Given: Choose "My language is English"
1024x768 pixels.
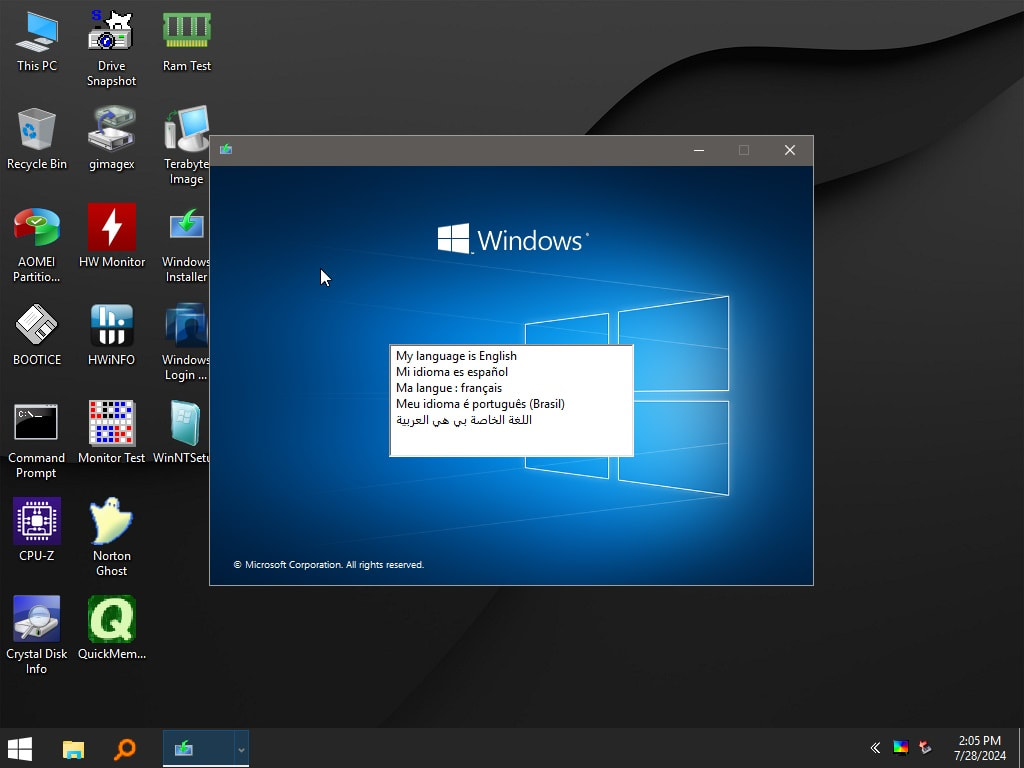Looking at the screenshot, I should 511,356.
